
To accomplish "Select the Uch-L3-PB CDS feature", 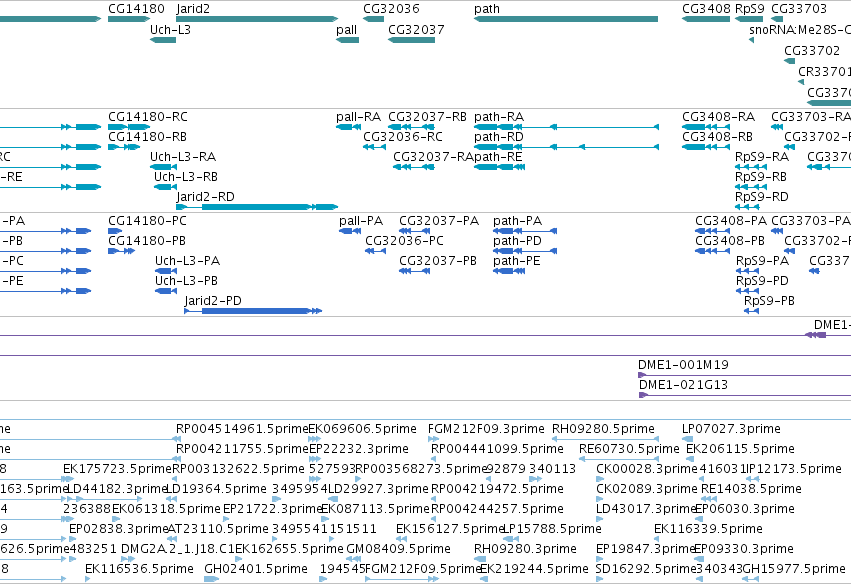I will [166, 291].
